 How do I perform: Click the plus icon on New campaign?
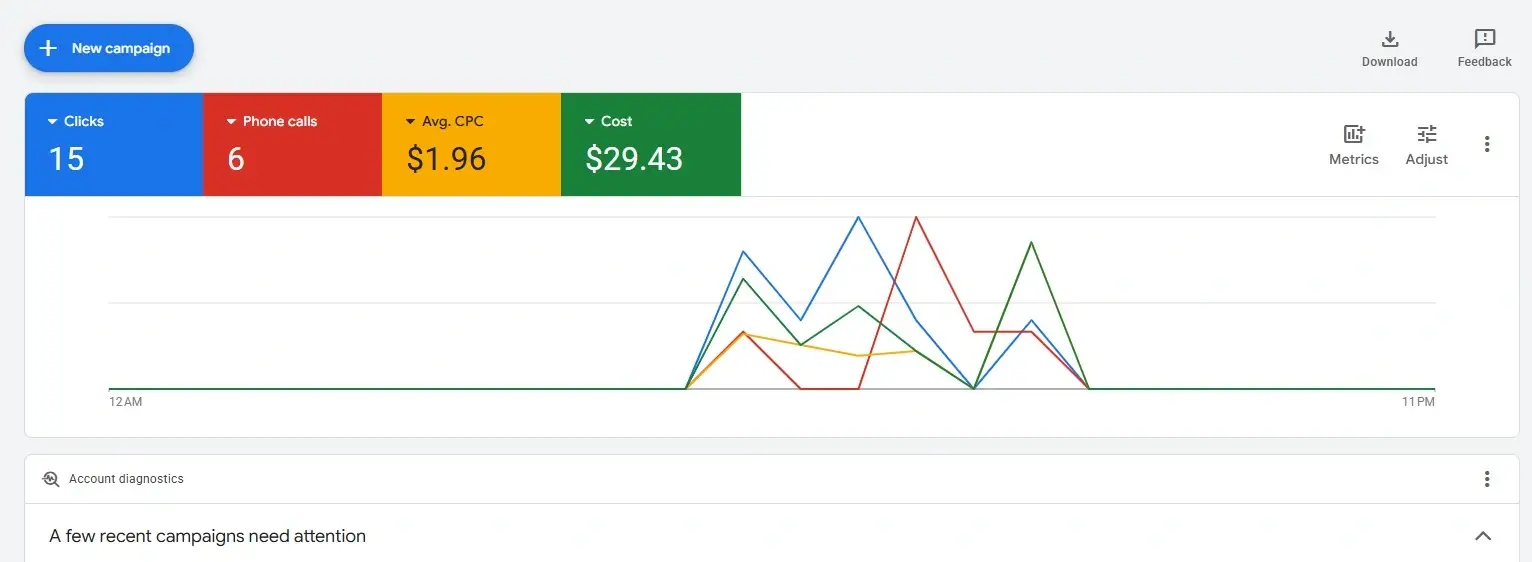[x=48, y=48]
